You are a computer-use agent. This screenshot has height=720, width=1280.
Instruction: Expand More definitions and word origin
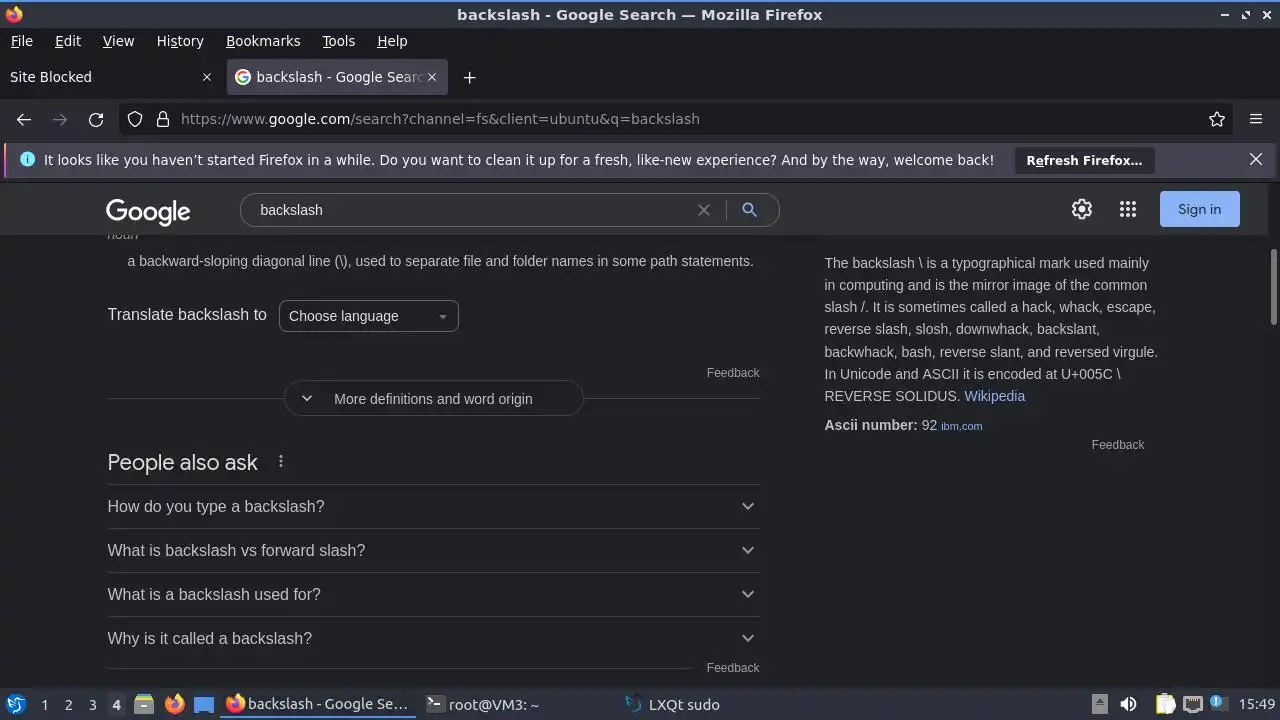[x=433, y=398]
